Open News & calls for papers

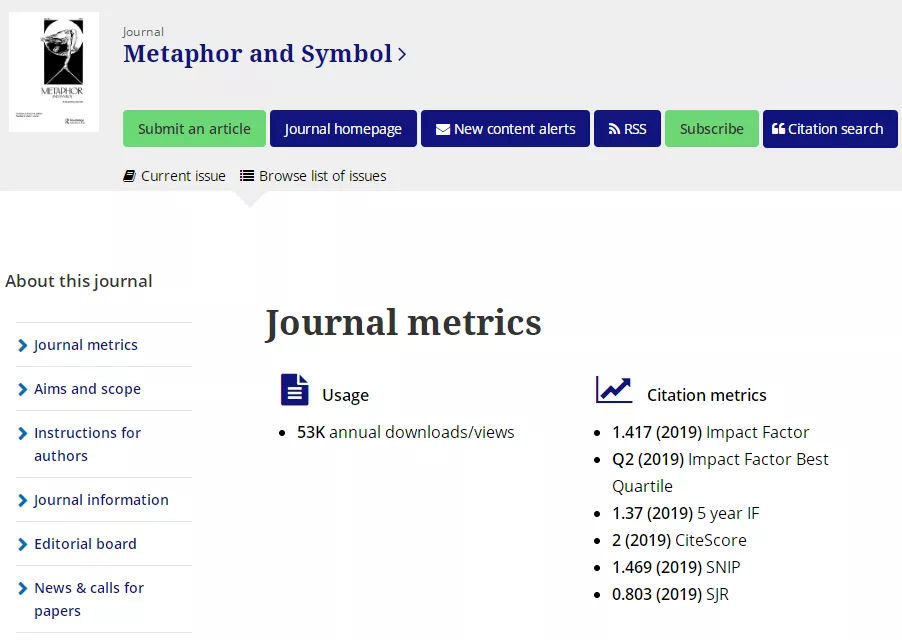[x=89, y=599]
